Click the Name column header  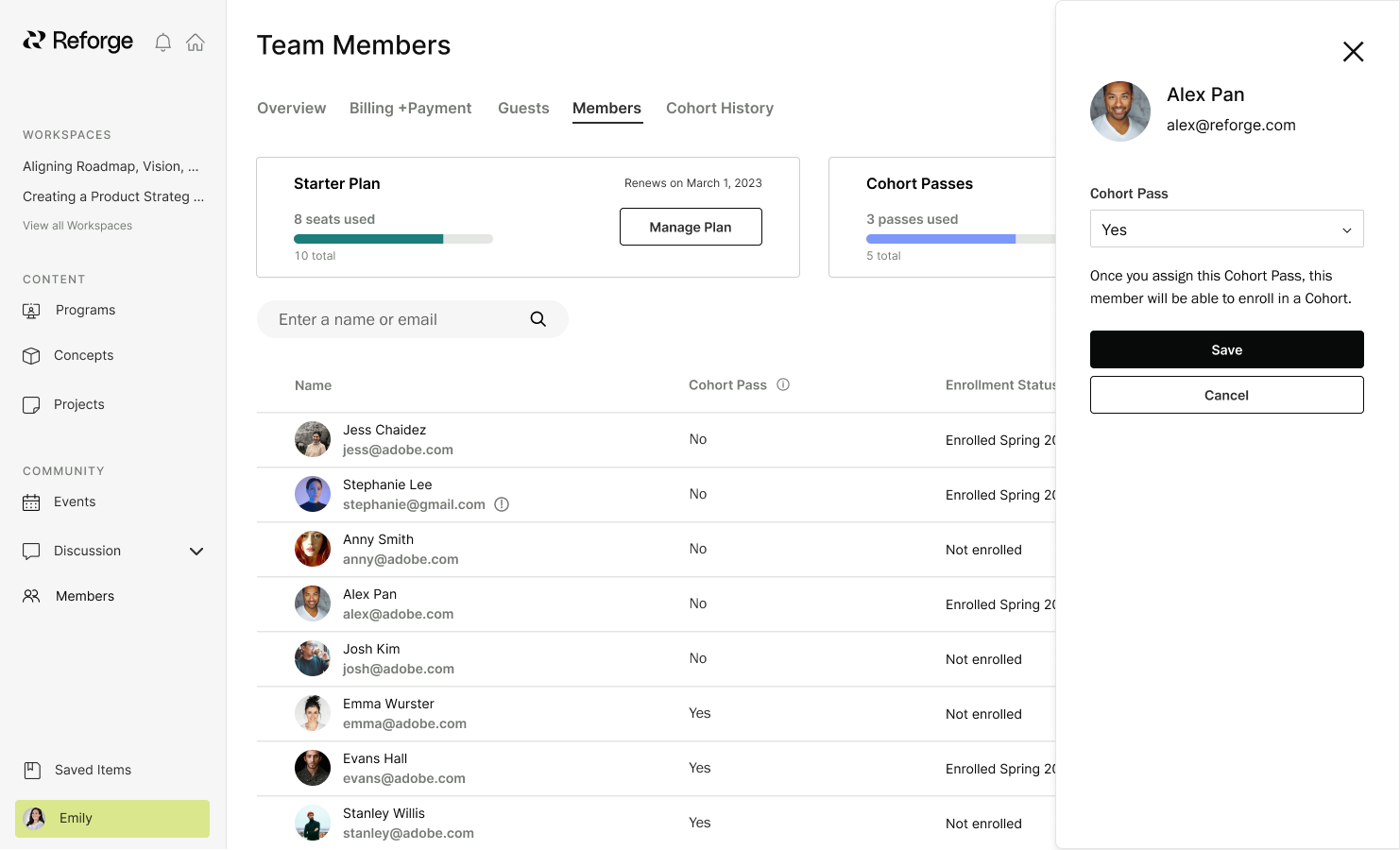313,385
